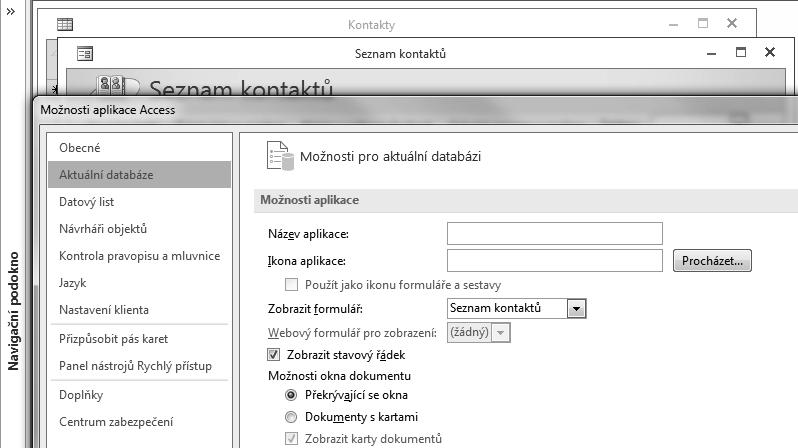Open the Doplňky category
This screenshot has width=798, height=448.
coord(139,395)
